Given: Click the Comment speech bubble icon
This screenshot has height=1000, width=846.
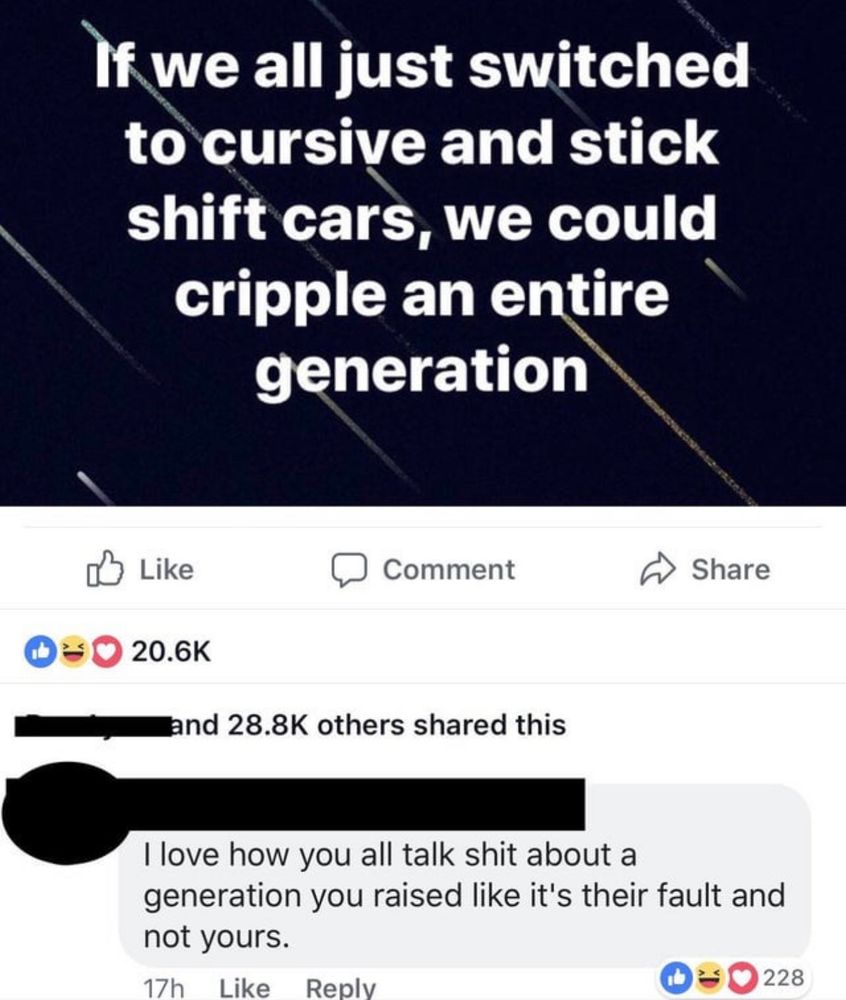Looking at the screenshot, I should tap(349, 570).
